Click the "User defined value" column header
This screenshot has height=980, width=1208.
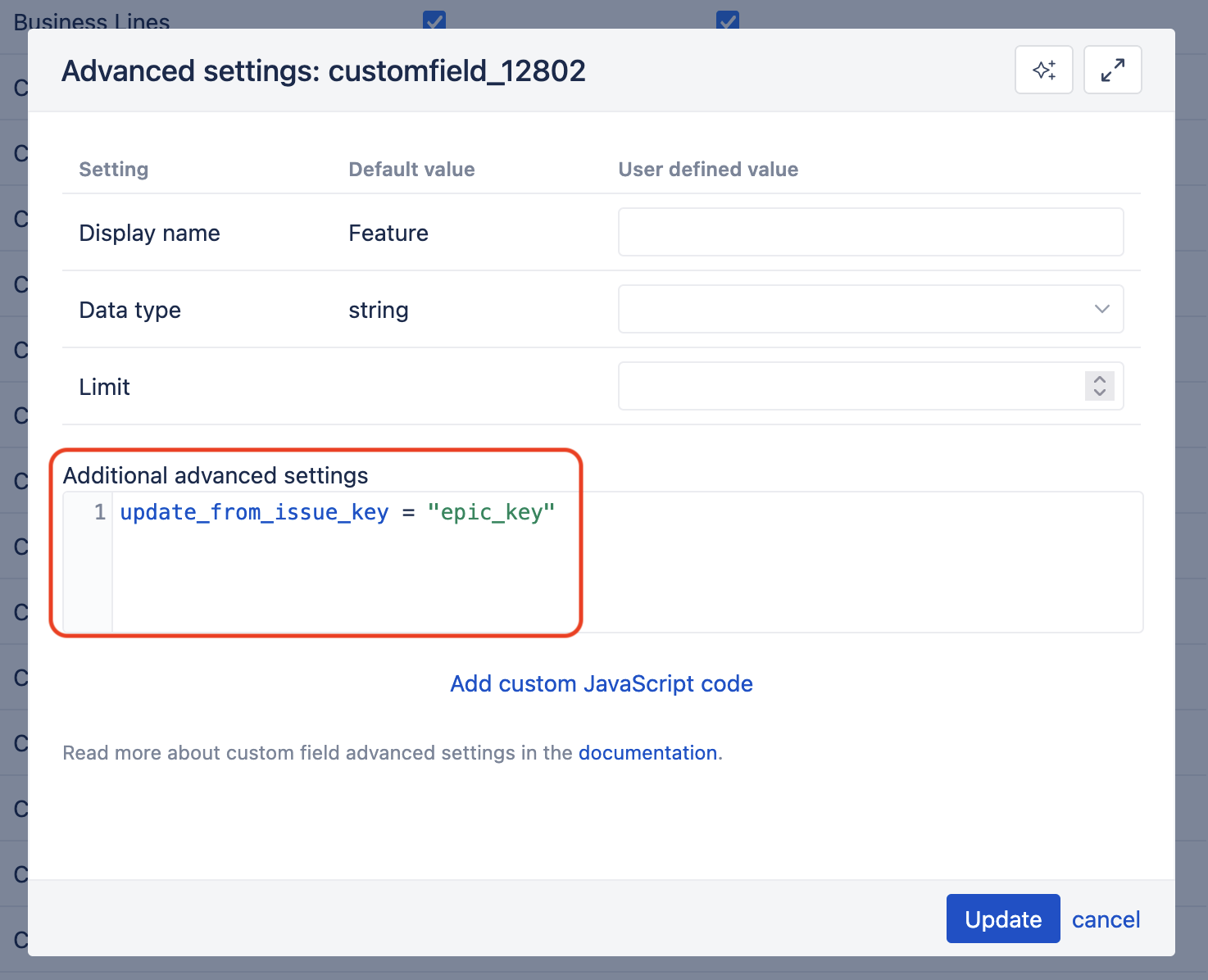[708, 169]
